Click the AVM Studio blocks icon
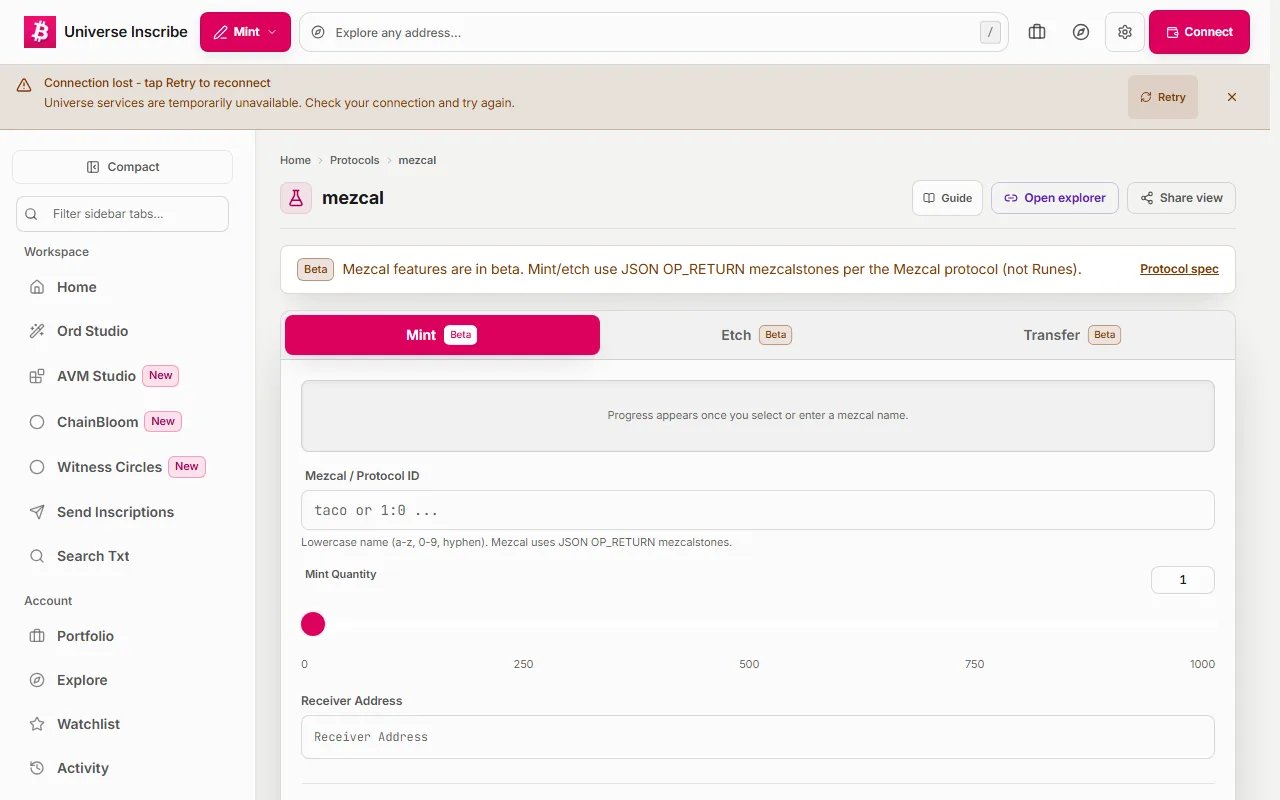The image size is (1280, 800). [37, 376]
